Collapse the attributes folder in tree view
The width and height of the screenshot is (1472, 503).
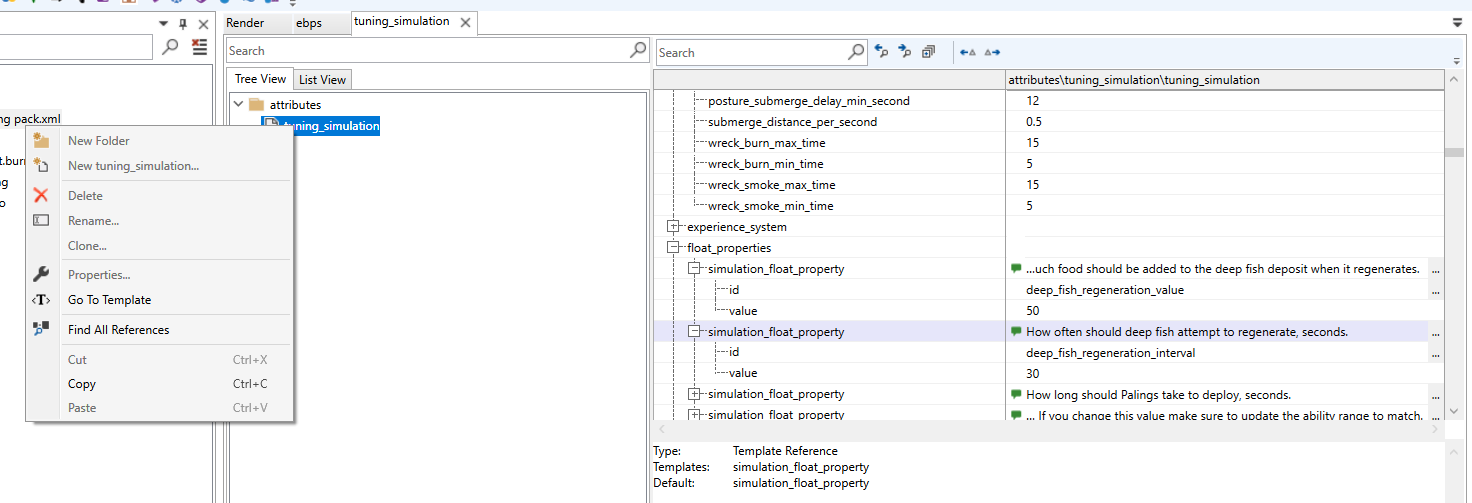[238, 104]
